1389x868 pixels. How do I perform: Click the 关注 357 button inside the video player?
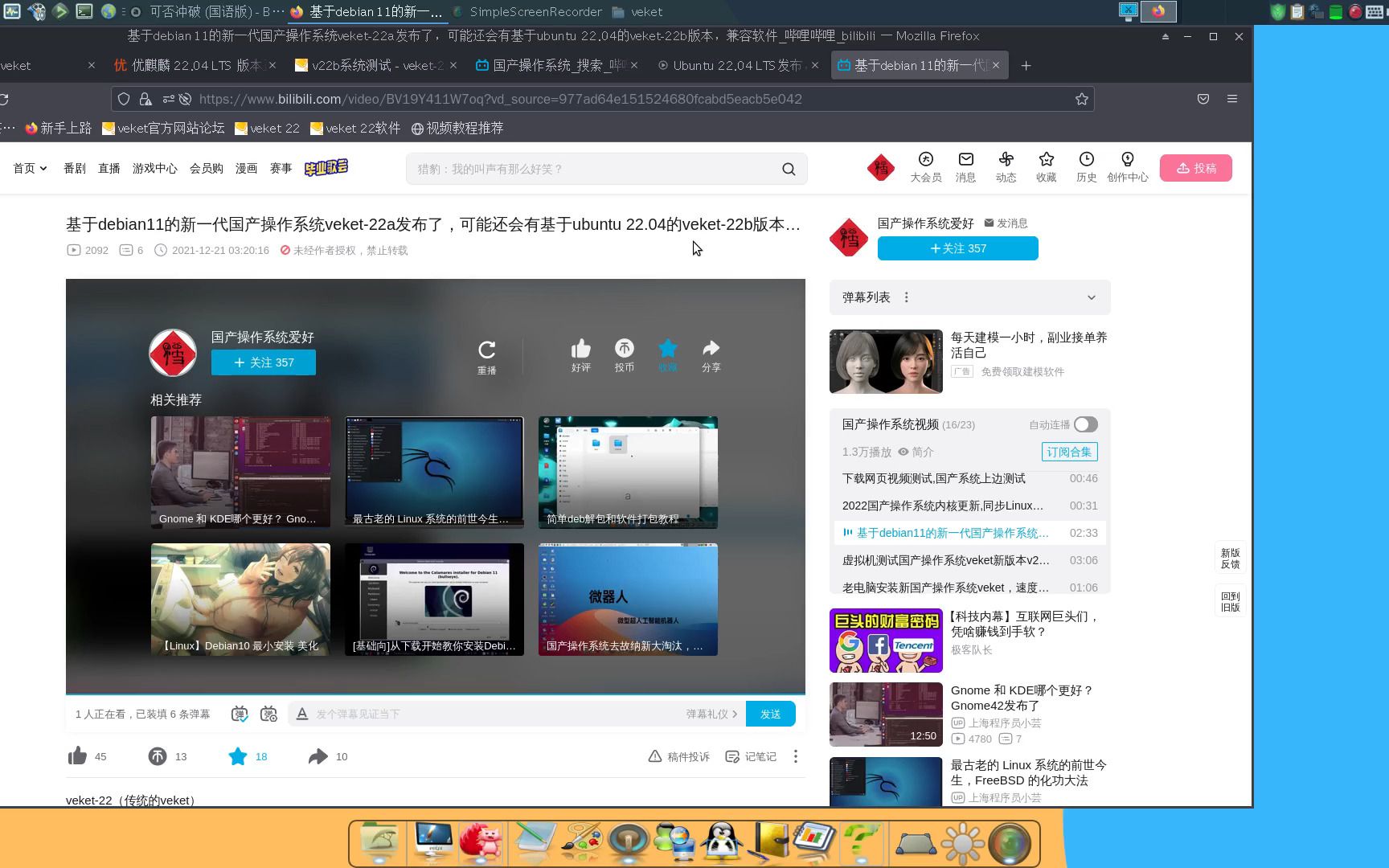[264, 362]
